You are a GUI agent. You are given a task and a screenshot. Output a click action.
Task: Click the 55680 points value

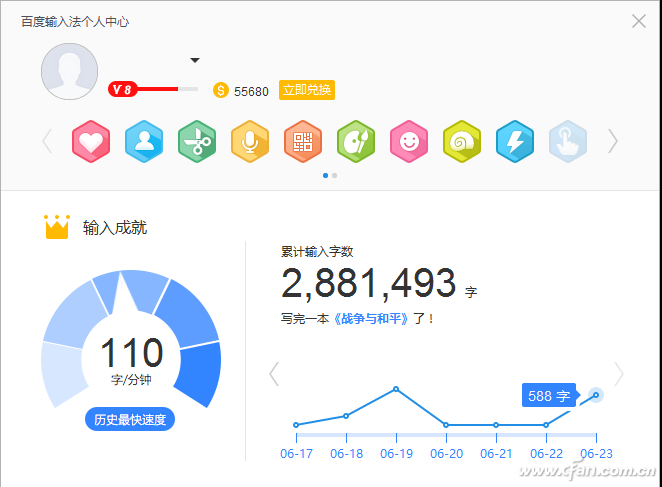tap(251, 92)
